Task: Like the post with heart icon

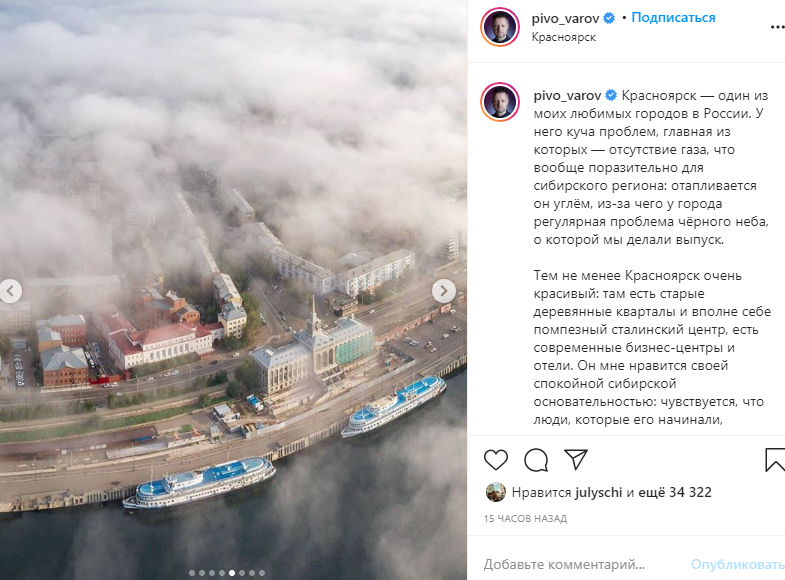Action: (x=496, y=459)
